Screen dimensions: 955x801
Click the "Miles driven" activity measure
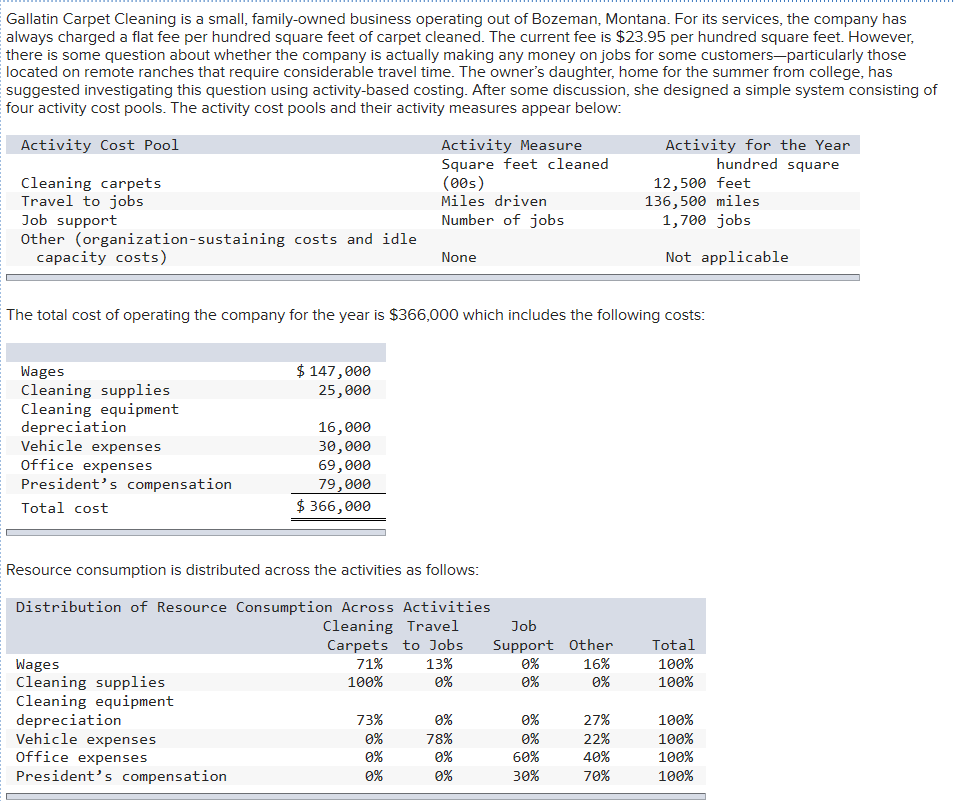coord(494,201)
